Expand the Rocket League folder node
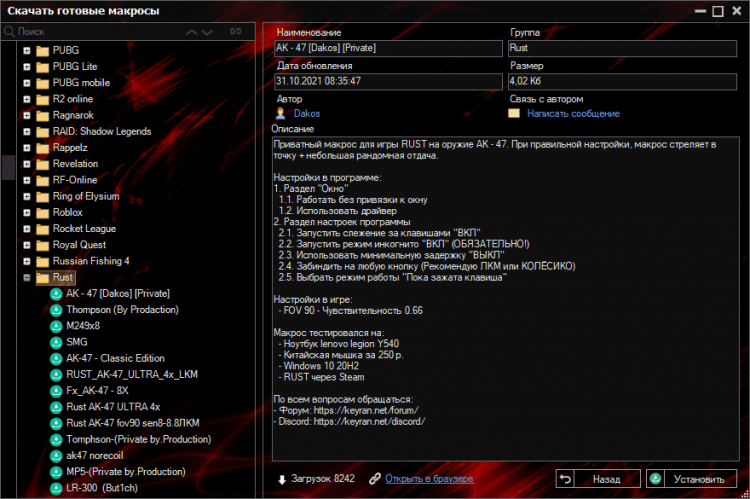750x499 pixels. 26,229
